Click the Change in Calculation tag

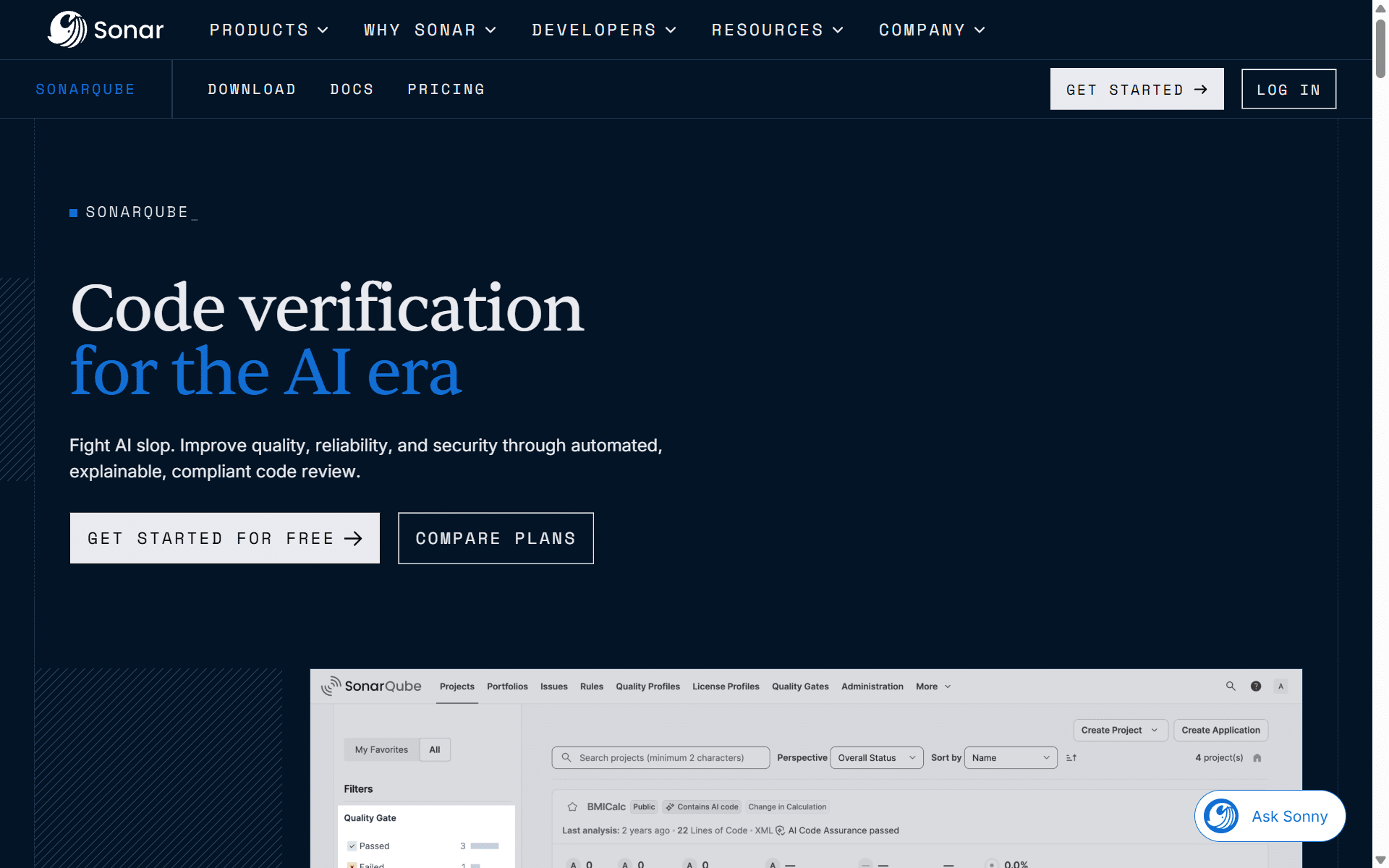tap(787, 807)
